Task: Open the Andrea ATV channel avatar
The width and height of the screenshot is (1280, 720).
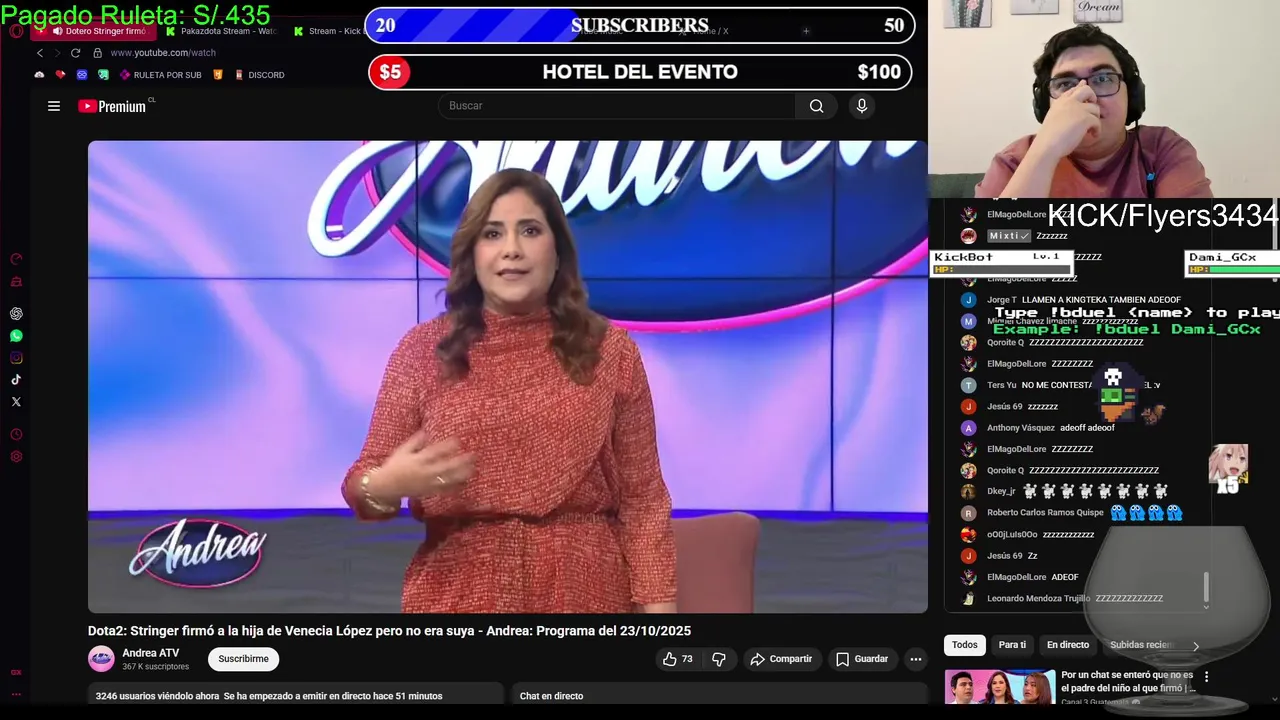Action: coord(101,659)
